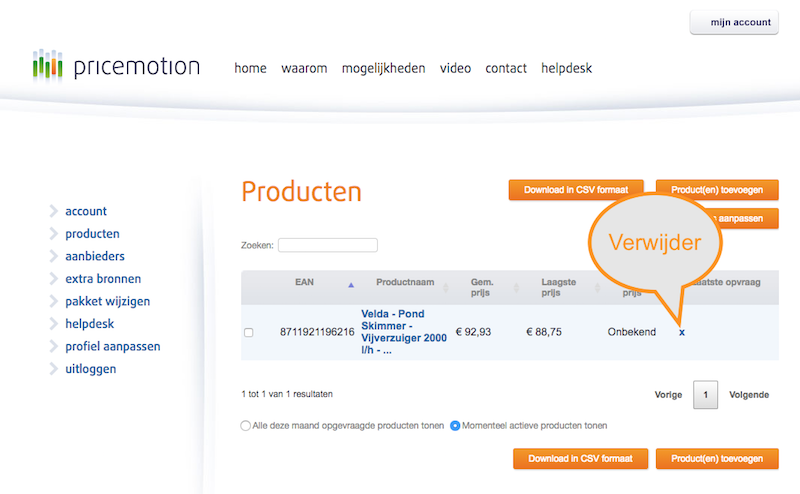Go to account in the sidebar

tap(86, 211)
